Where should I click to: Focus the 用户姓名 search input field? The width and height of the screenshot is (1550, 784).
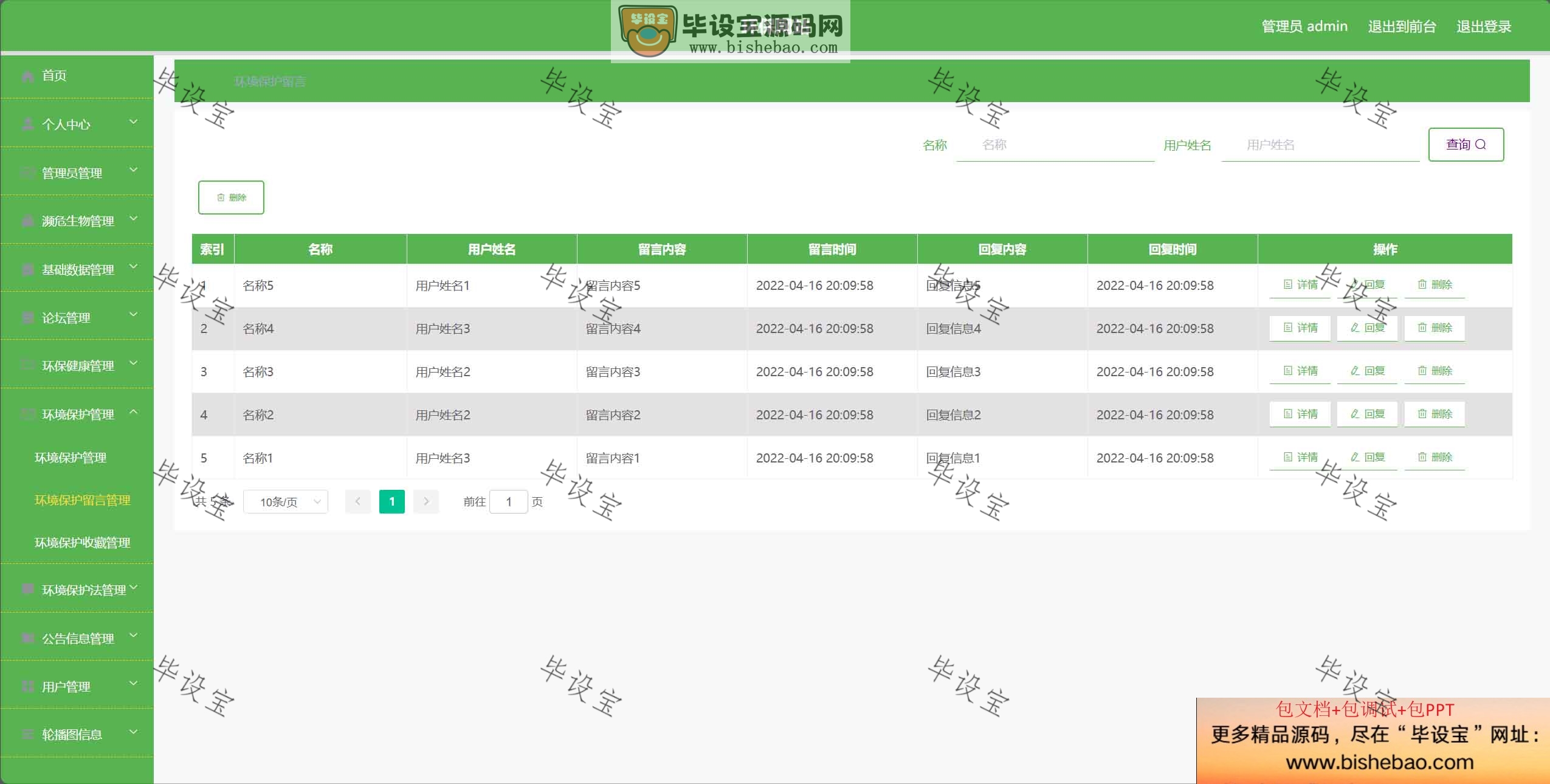[1320, 145]
